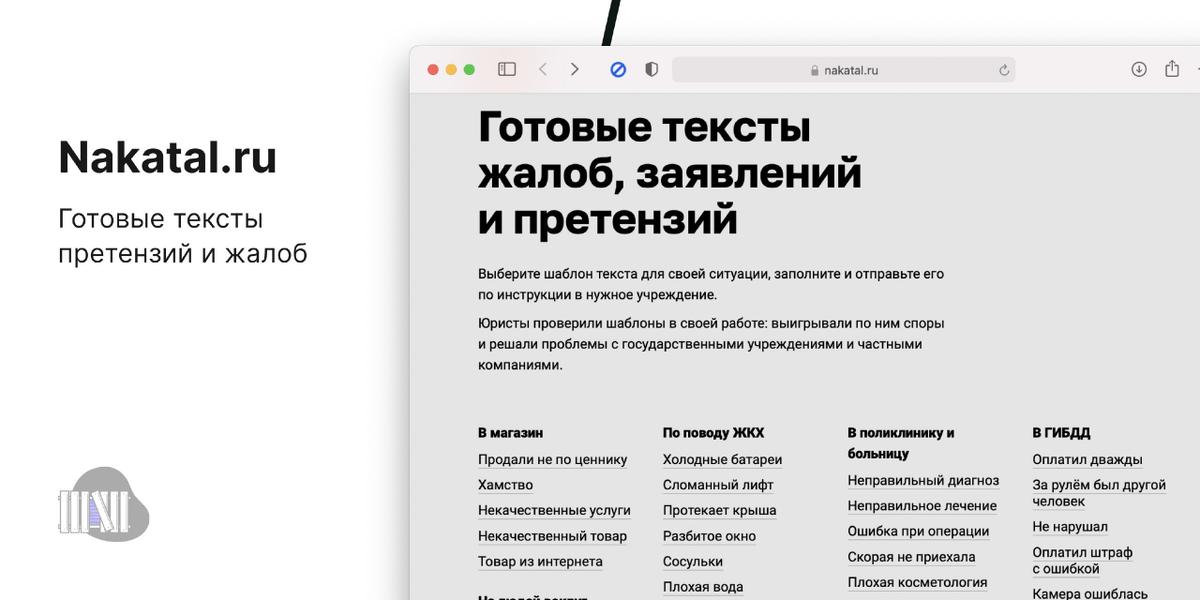Go back with the left chevron

click(543, 70)
